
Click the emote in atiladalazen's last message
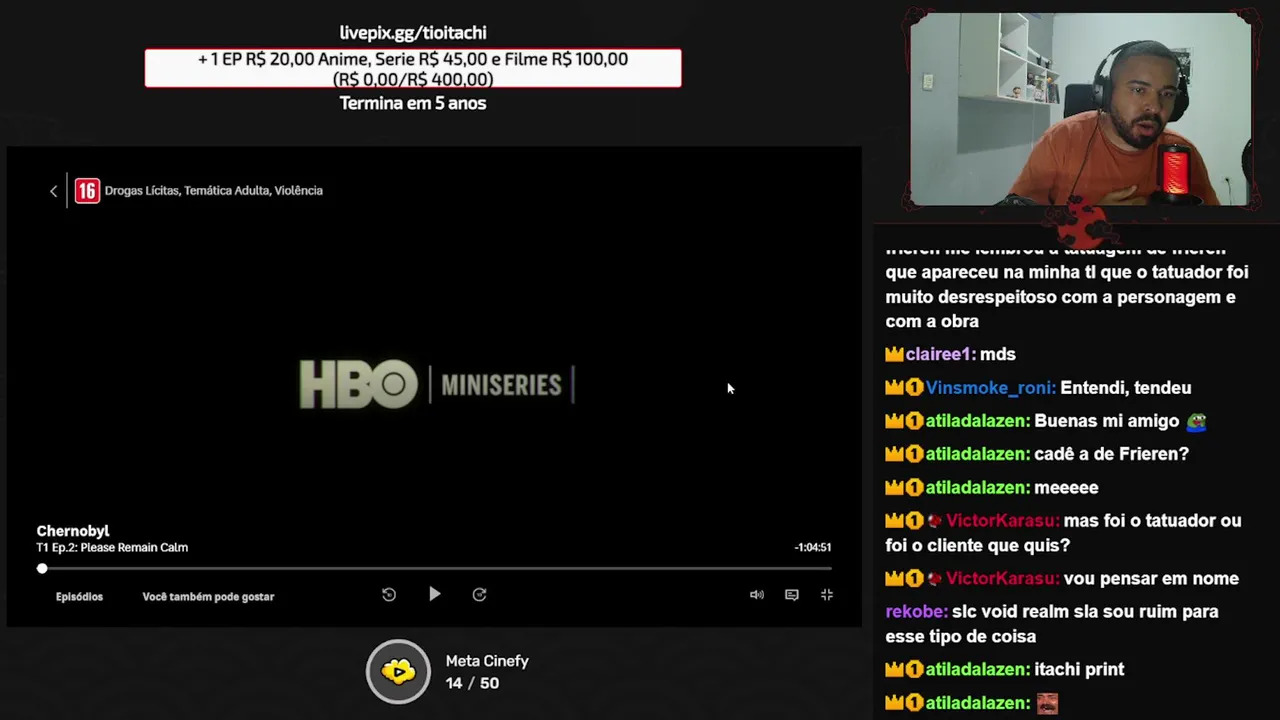pyautogui.click(x=1047, y=704)
